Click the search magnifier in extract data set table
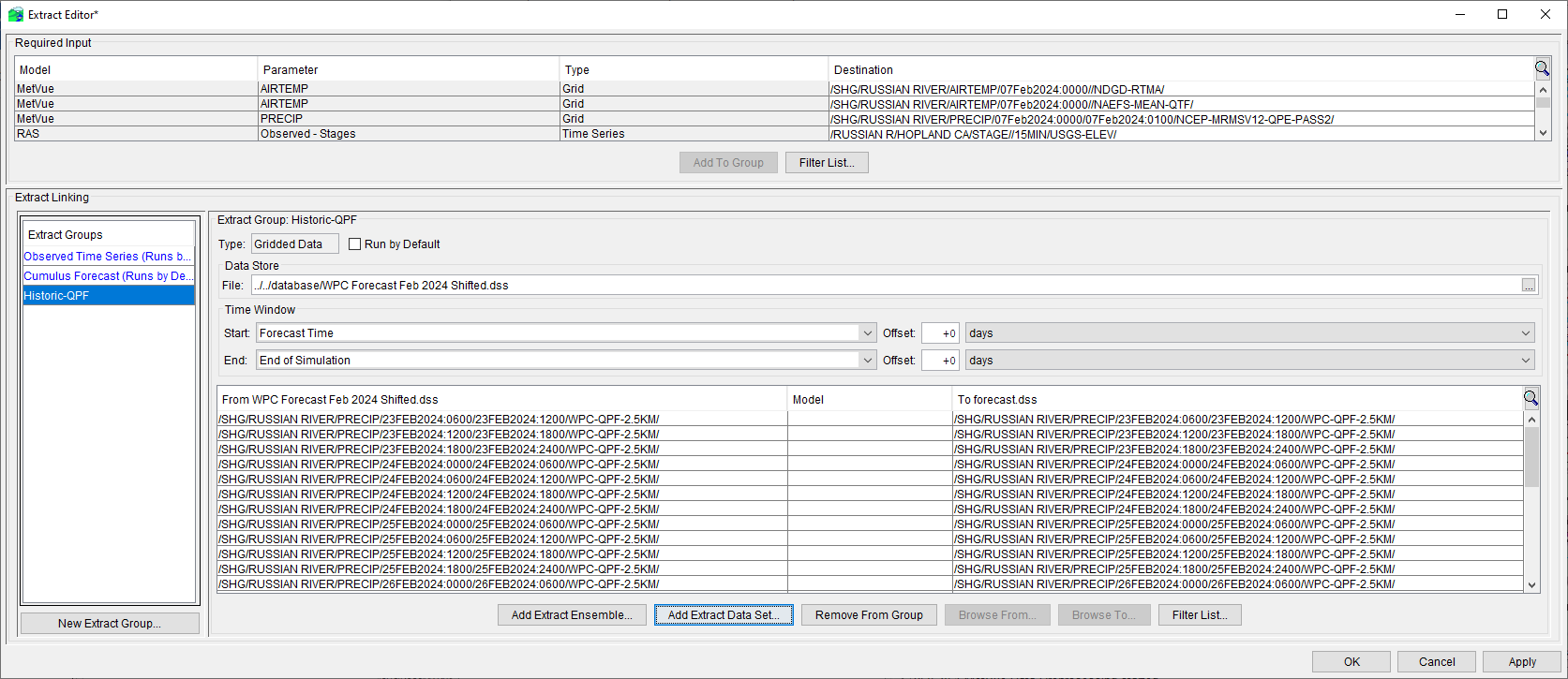This screenshot has width=1568, height=679. click(1531, 398)
